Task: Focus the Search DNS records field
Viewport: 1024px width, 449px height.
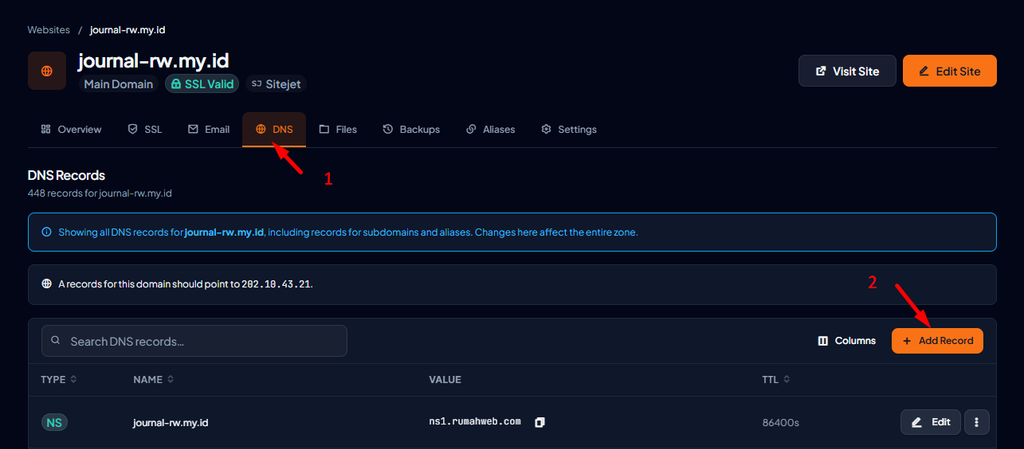Action: (x=194, y=341)
